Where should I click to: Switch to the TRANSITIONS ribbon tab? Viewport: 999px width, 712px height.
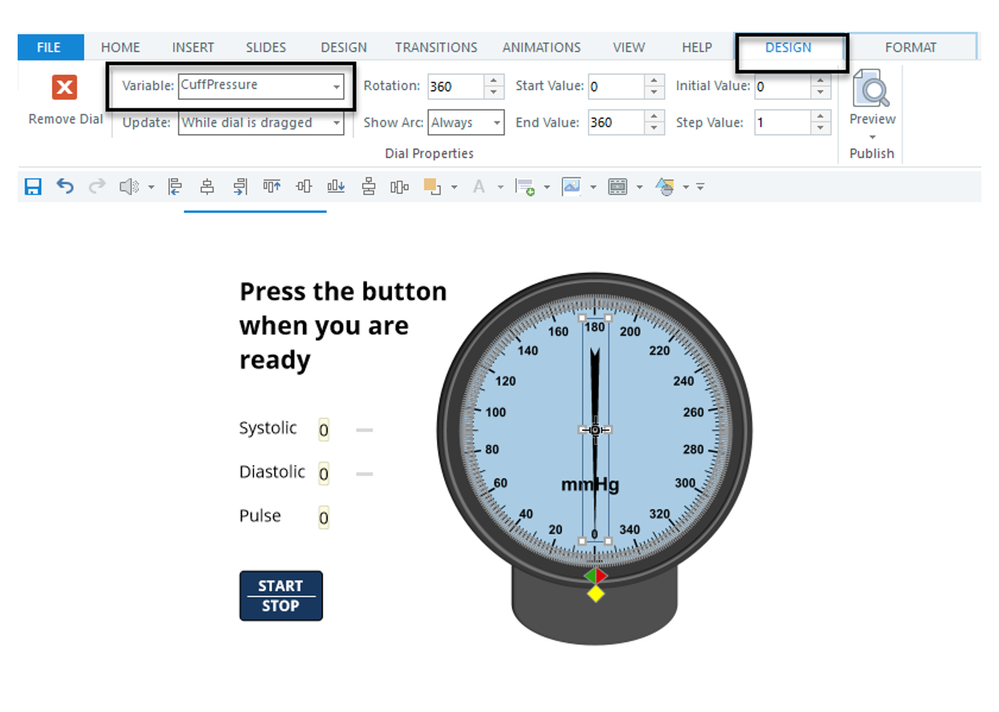tap(436, 47)
